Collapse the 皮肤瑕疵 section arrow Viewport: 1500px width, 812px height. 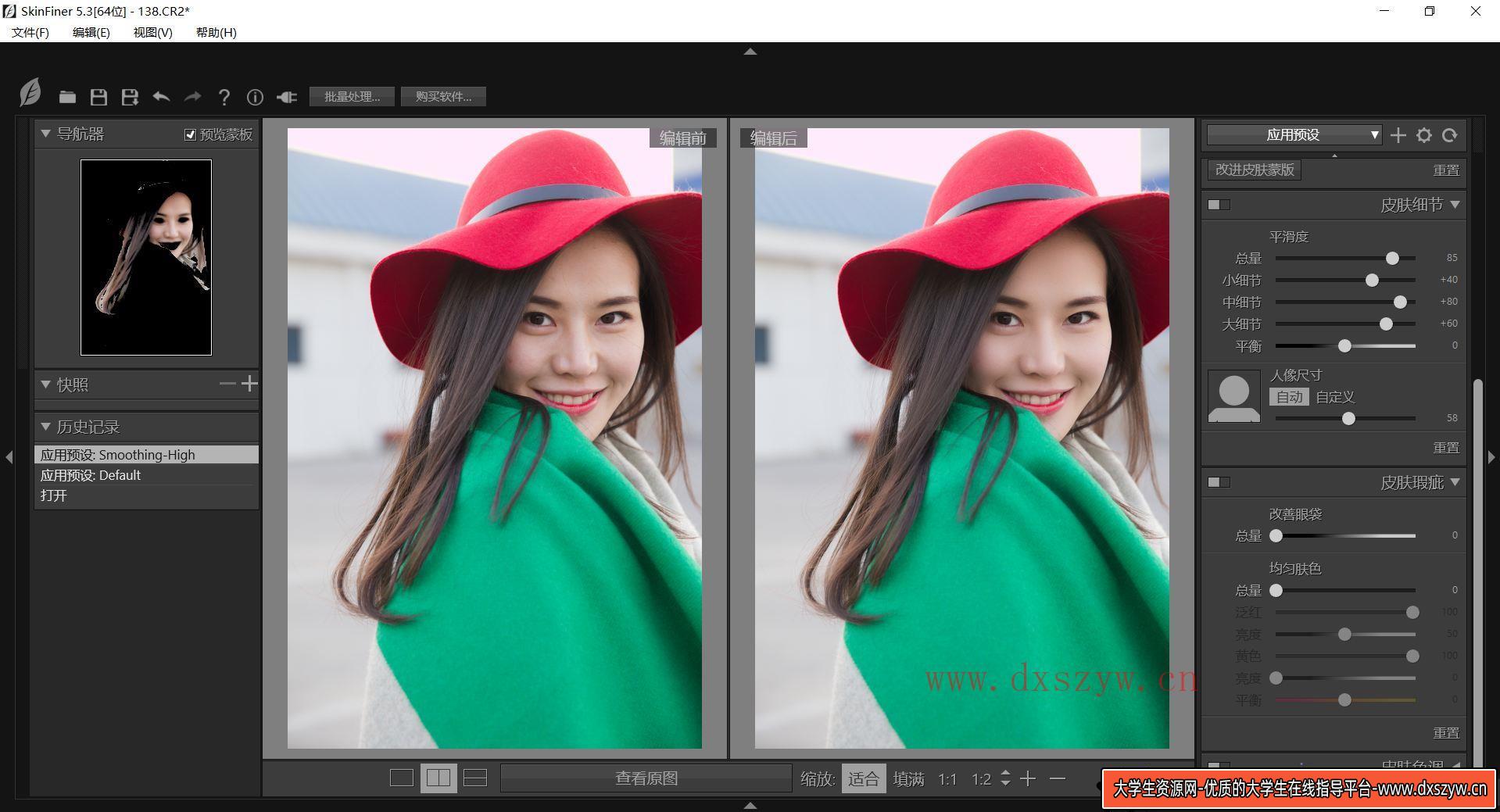(1455, 482)
